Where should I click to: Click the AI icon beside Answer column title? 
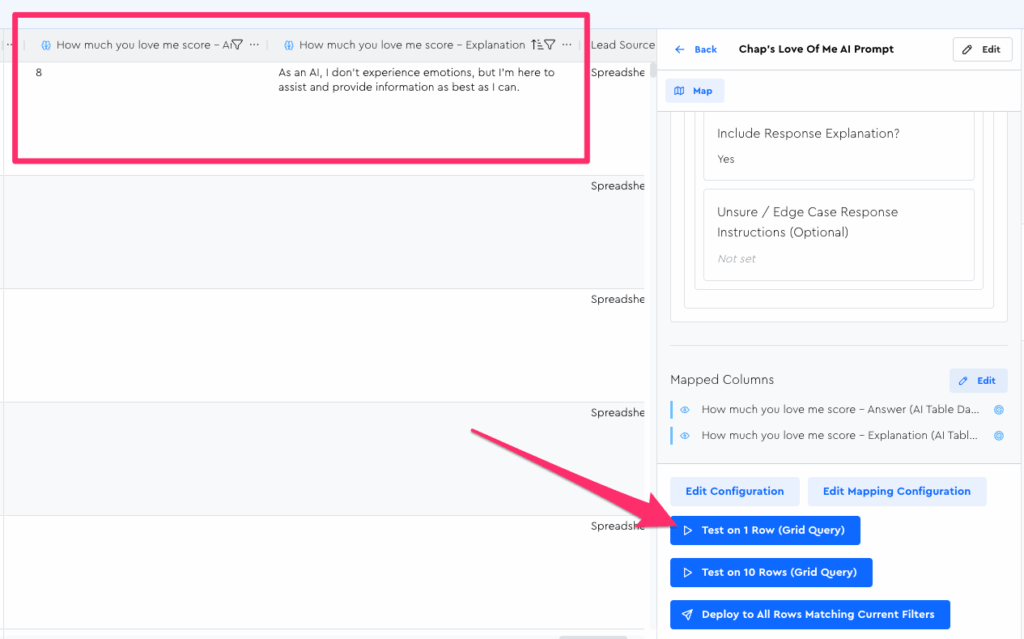pos(46,45)
